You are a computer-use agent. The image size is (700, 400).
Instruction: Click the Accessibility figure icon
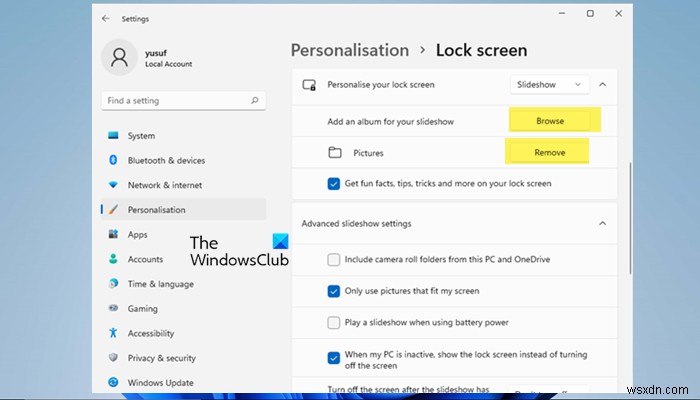(113, 333)
